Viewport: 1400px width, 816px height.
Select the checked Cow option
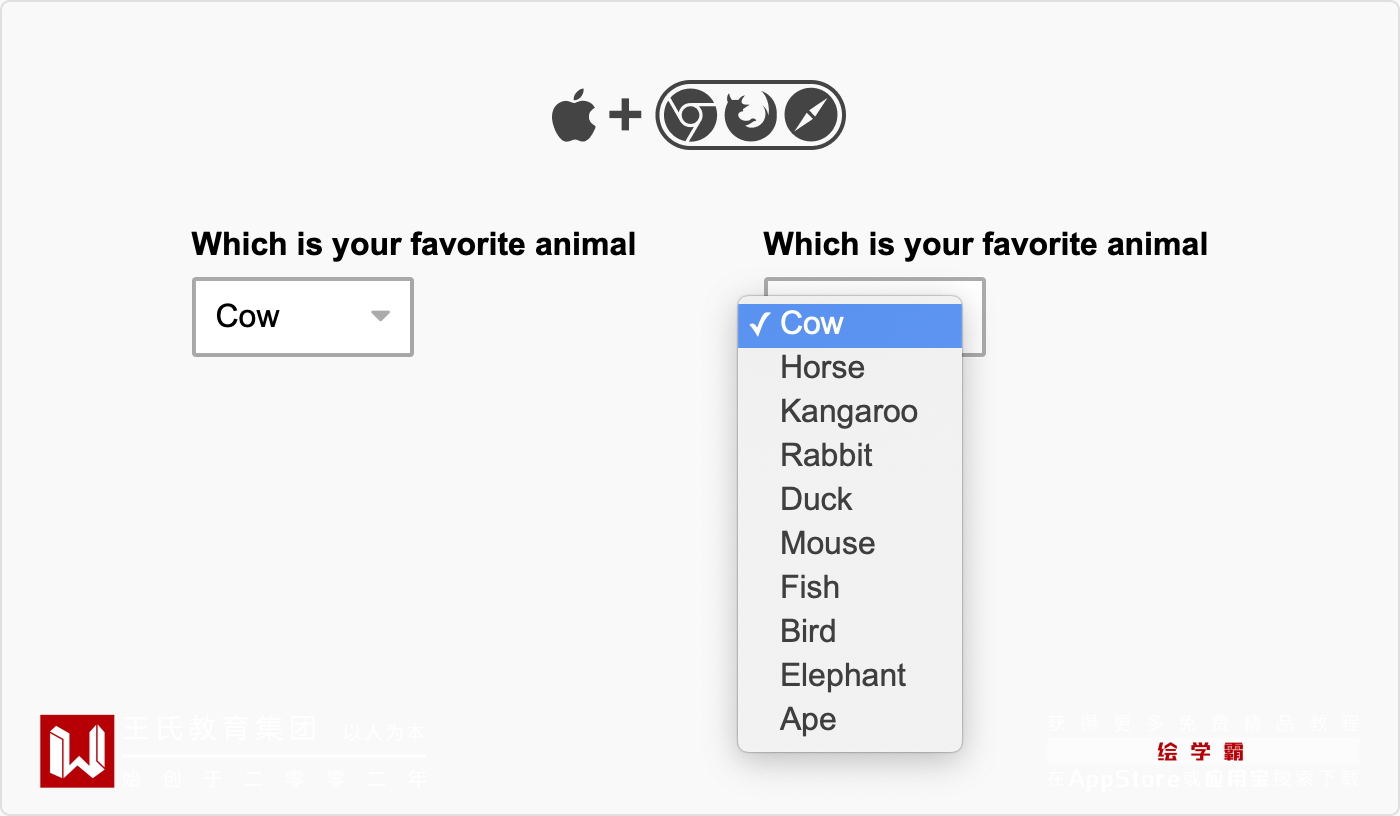pos(849,324)
